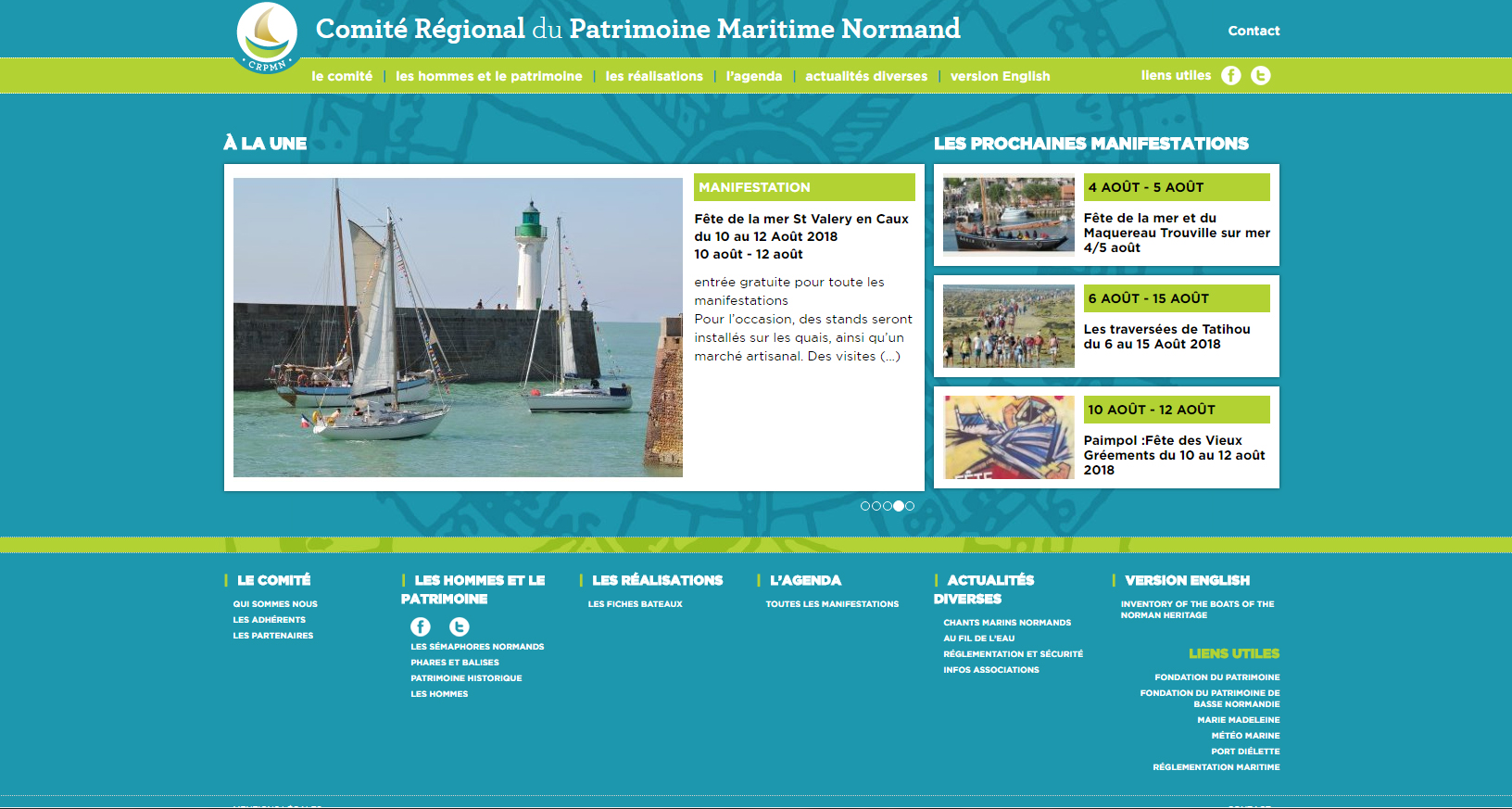Open footer link 'PATRIMOINE HISTORIQUE'

click(x=466, y=678)
